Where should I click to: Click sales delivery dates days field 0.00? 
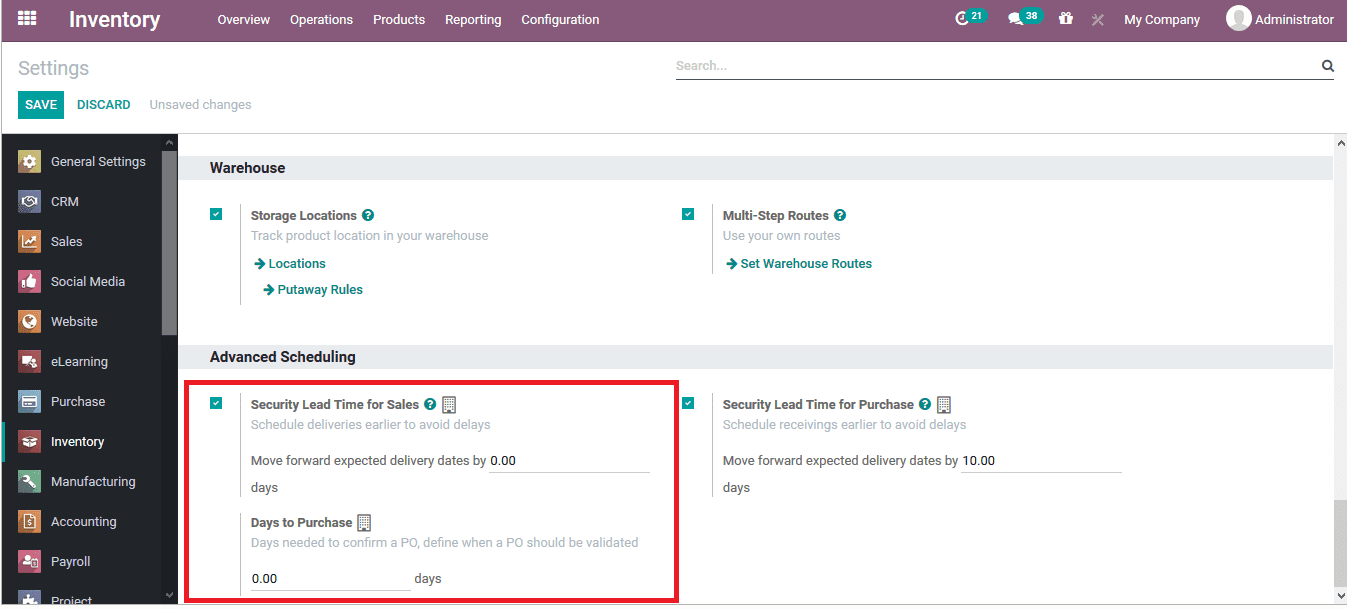(x=569, y=461)
